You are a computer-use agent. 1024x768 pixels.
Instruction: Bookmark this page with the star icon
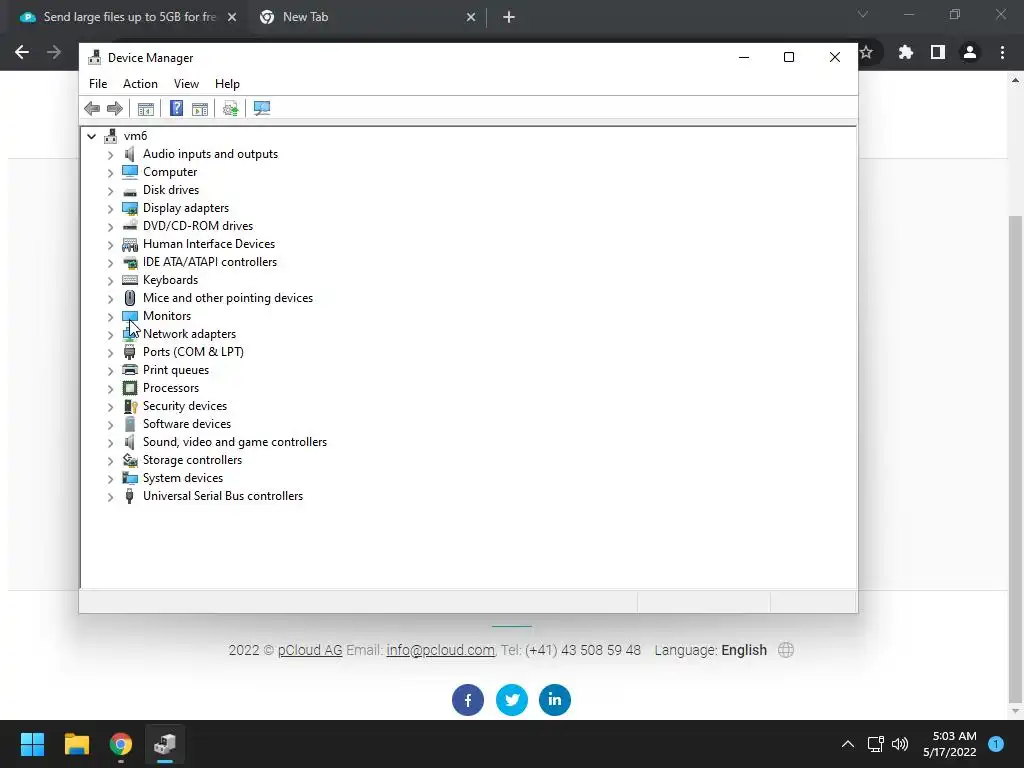[x=867, y=52]
